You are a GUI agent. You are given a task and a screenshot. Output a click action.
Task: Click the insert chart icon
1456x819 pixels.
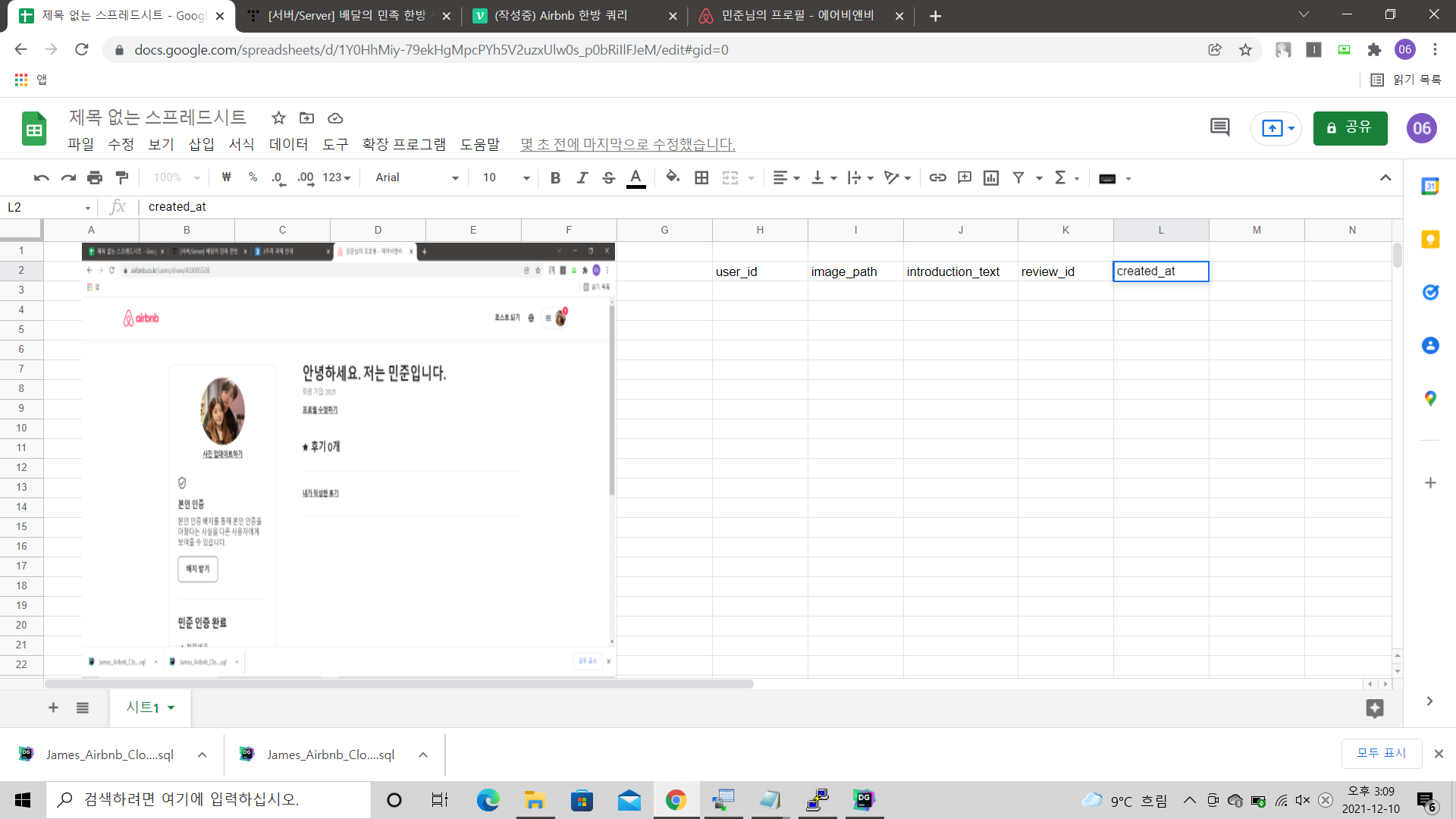(990, 177)
